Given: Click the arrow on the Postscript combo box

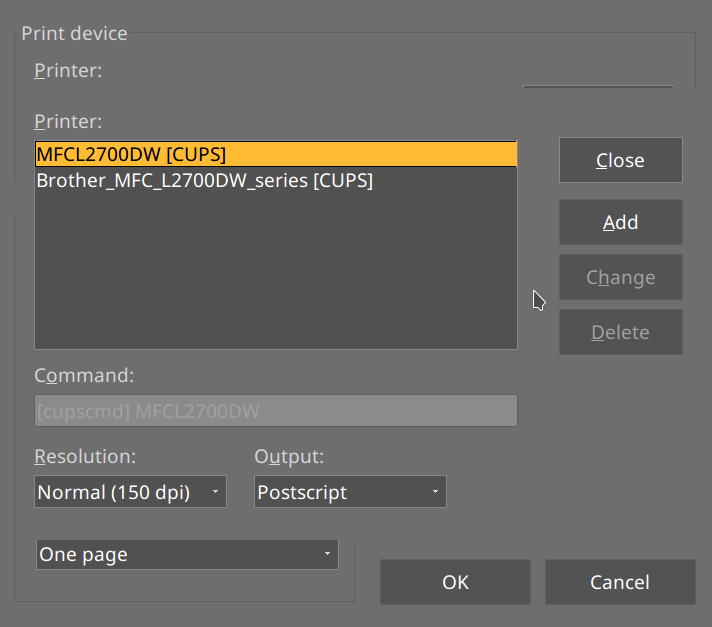Looking at the screenshot, I should pyautogui.click(x=434, y=492).
